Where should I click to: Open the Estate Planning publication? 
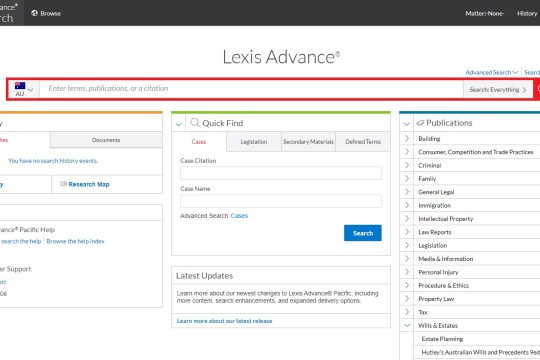(x=442, y=339)
